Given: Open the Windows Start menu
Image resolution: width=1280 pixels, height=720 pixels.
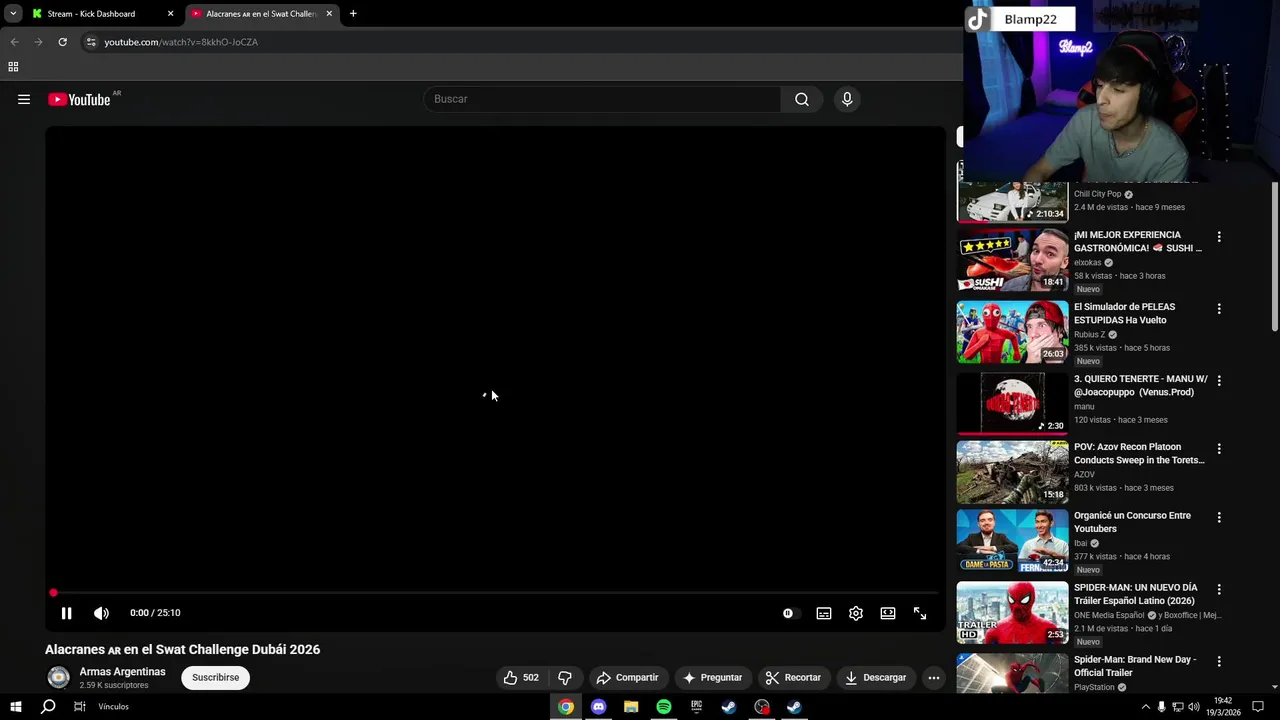Looking at the screenshot, I should [16, 707].
